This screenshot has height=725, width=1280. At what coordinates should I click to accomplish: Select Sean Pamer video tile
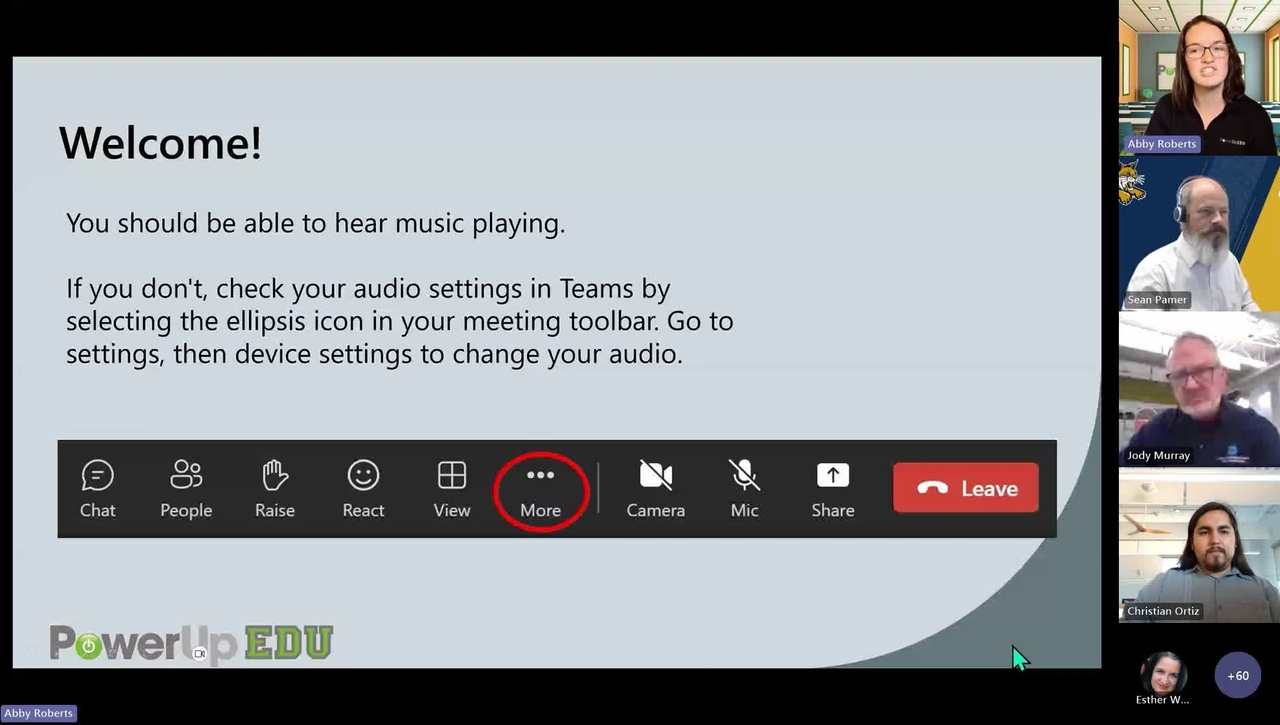[1199, 233]
